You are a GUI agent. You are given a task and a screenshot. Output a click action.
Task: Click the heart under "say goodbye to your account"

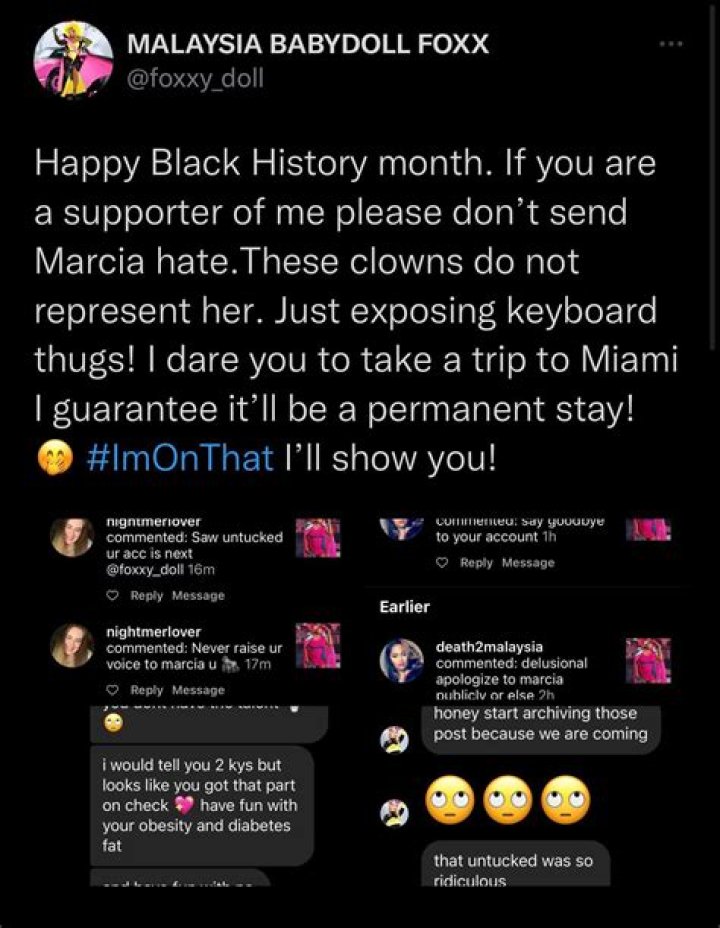click(x=442, y=563)
